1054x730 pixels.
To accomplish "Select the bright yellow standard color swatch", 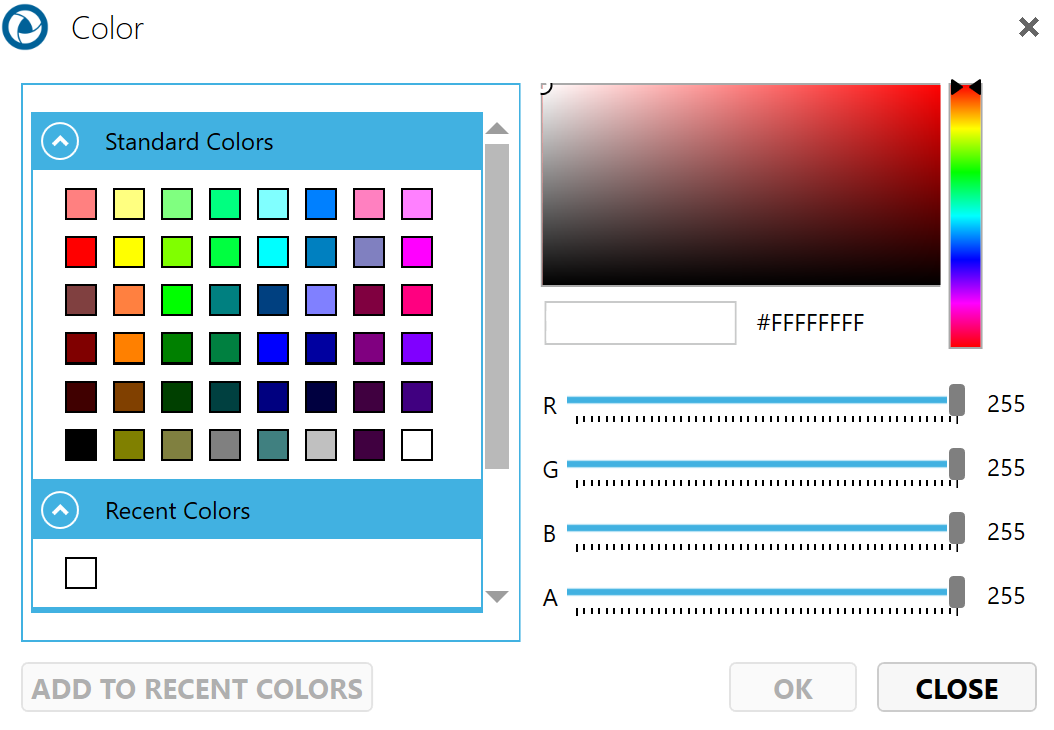I will click(x=129, y=252).
